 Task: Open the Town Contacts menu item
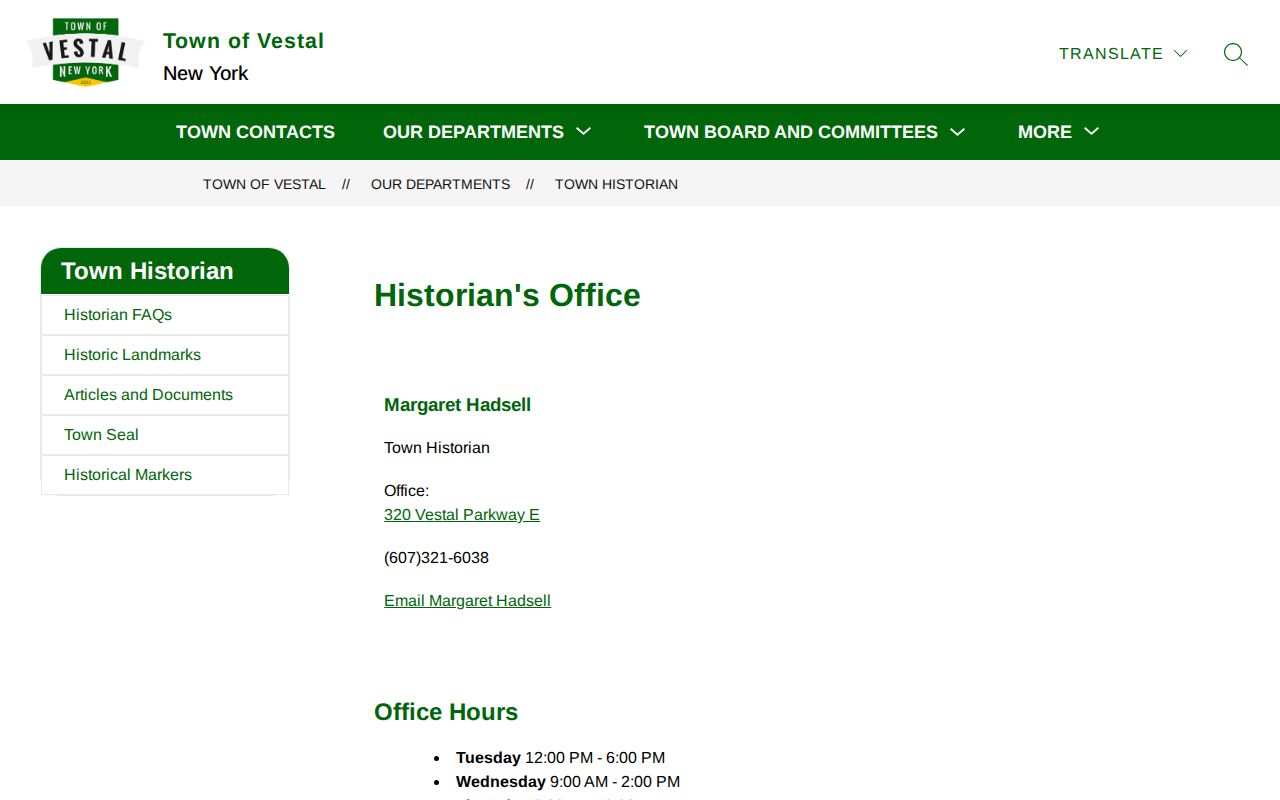point(255,132)
